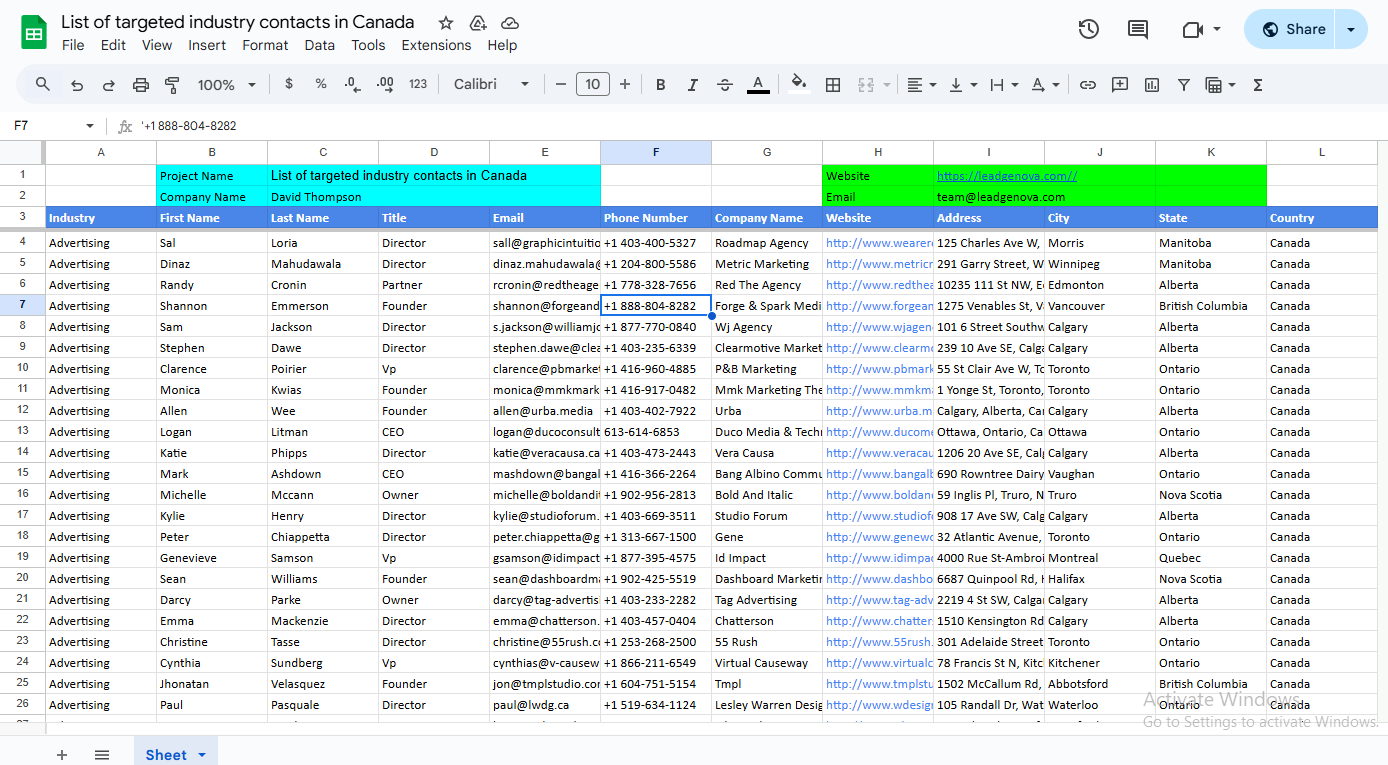Star this spreadsheet
Image resolution: width=1388 pixels, height=765 pixels.
click(x=446, y=23)
